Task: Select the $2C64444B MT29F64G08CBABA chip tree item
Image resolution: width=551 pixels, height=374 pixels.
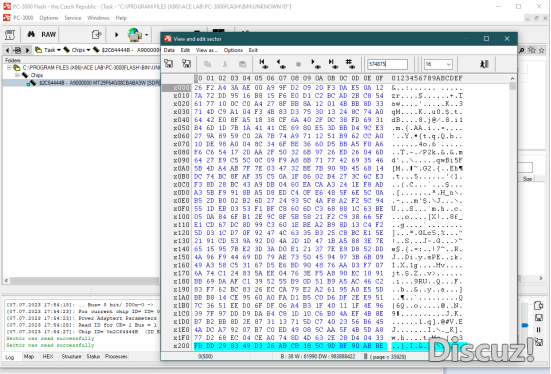Action: coord(99,83)
